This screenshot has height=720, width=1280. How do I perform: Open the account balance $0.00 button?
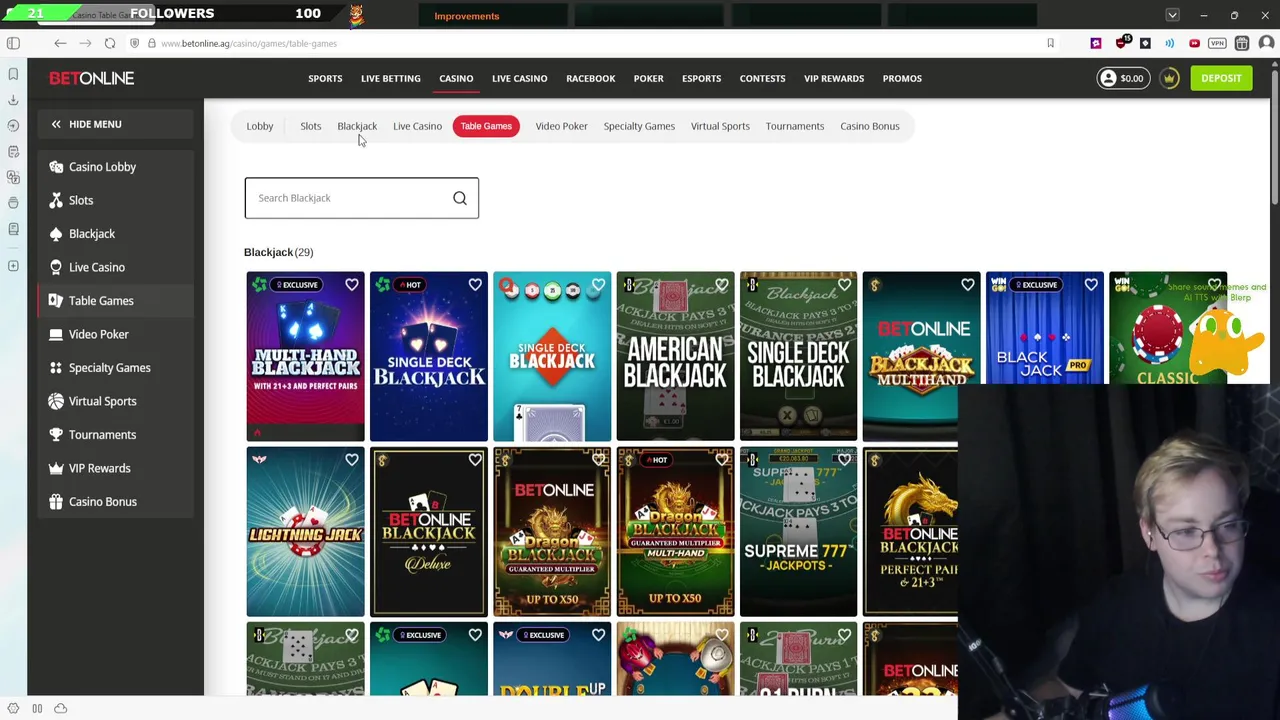1121,78
